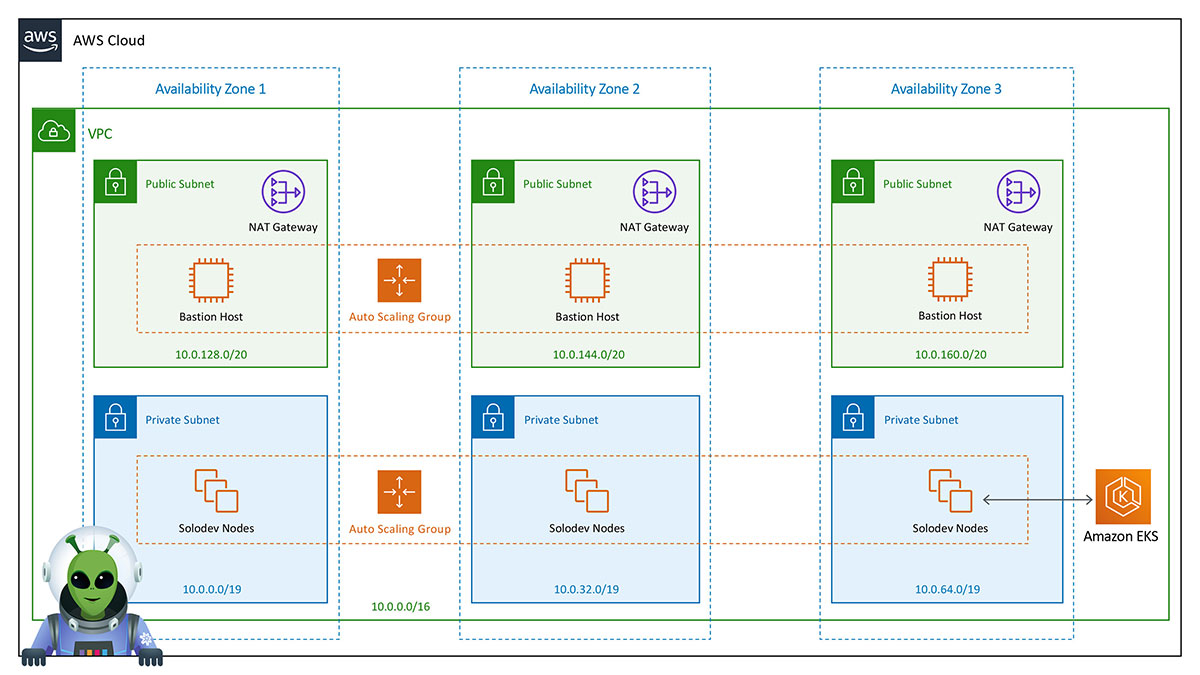
Task: Select the Bastion Host icon in Availability Zone 1
Action: (x=211, y=281)
